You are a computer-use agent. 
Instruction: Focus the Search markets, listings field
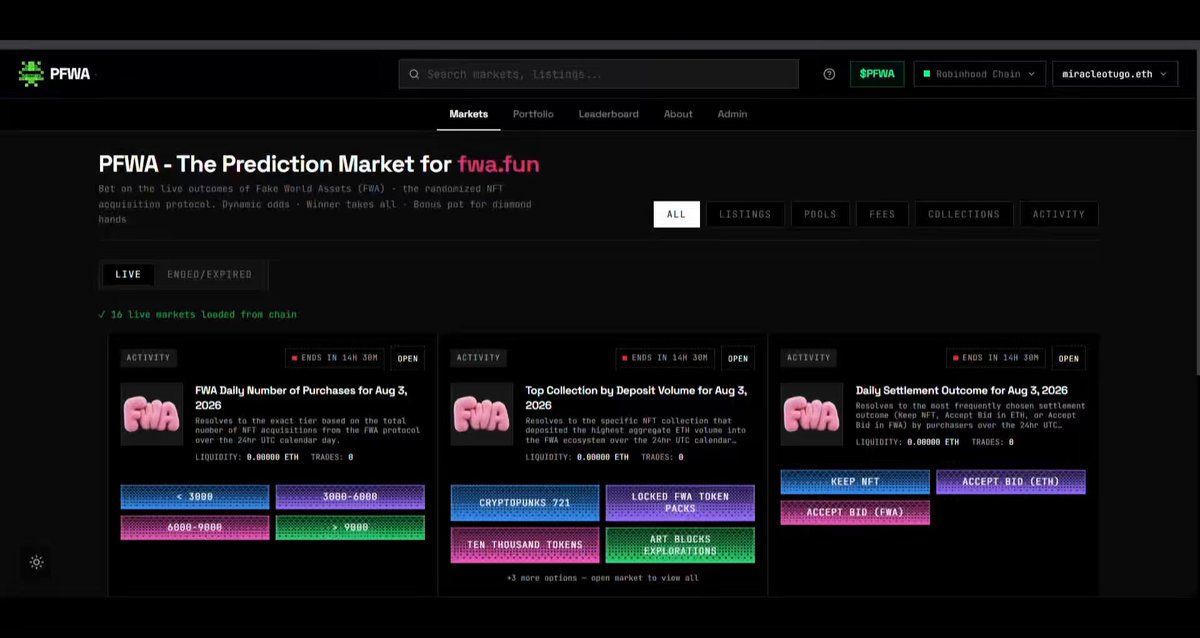click(x=598, y=74)
